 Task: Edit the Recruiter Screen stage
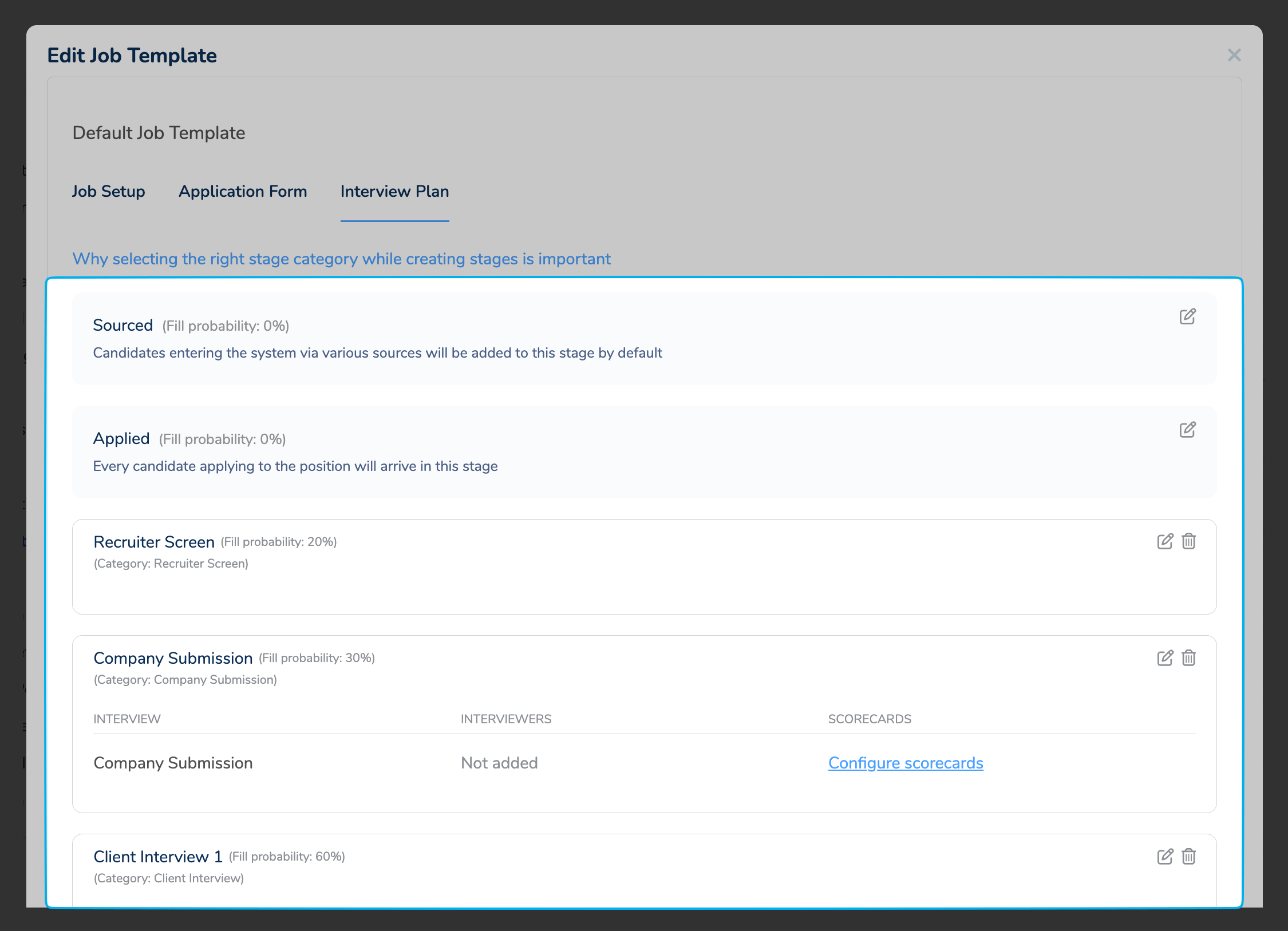(x=1165, y=541)
